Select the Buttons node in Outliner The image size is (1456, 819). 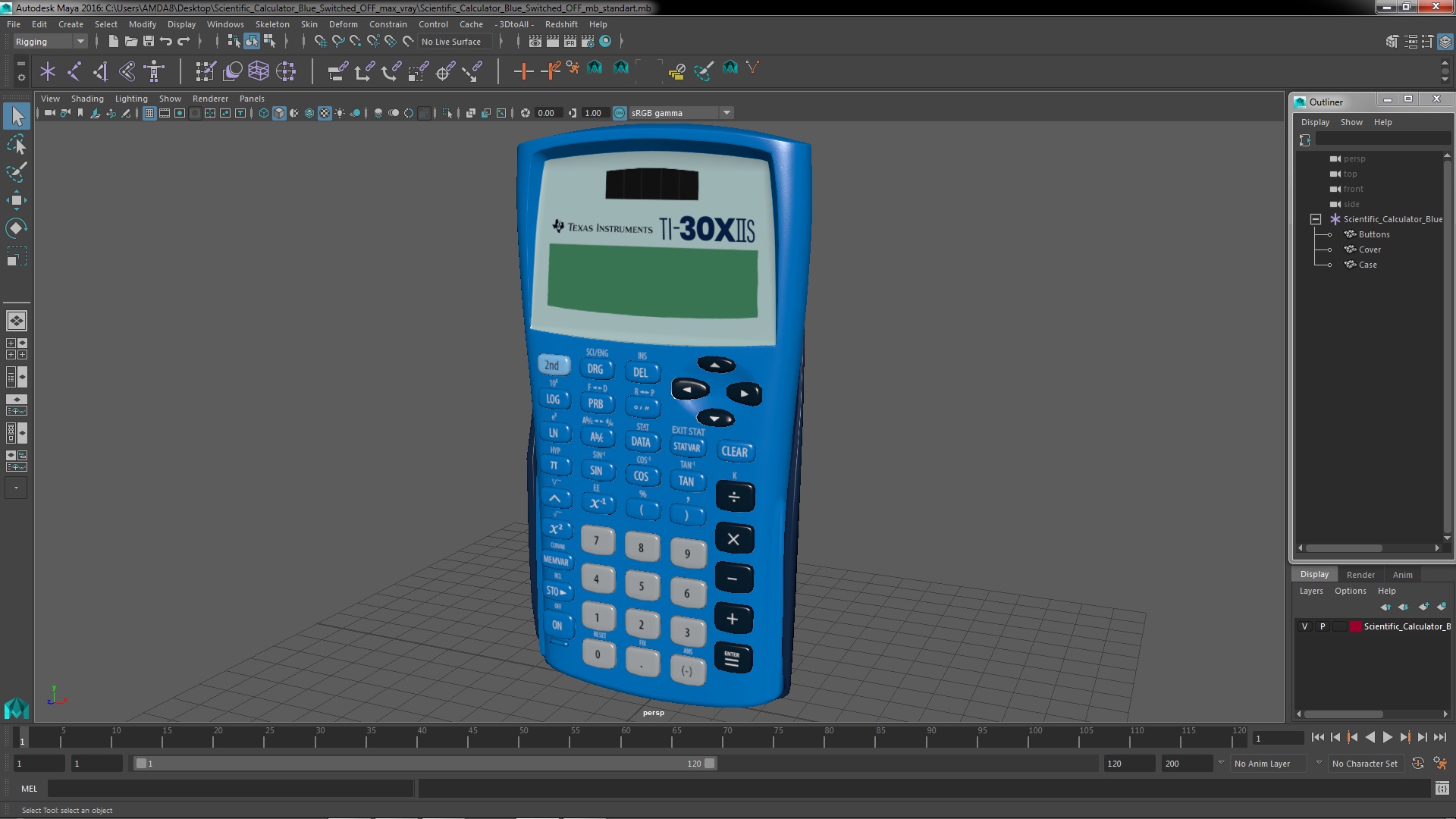pos(1374,234)
